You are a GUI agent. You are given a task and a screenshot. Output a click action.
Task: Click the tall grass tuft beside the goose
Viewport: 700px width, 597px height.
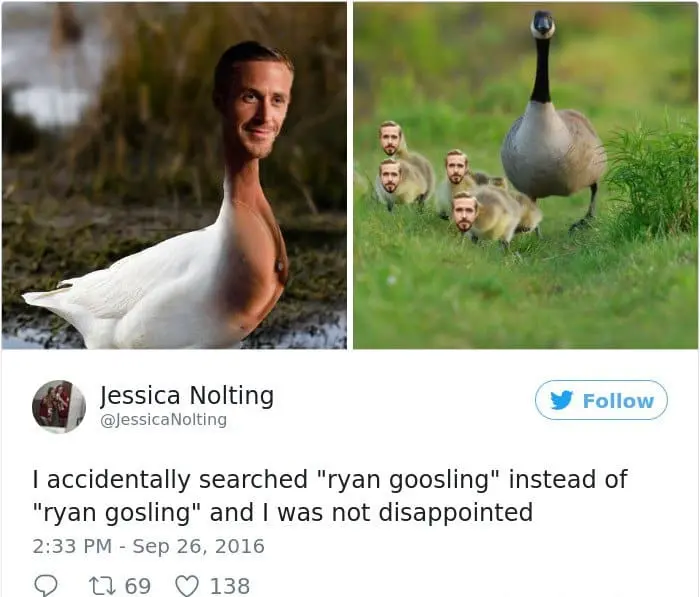[652, 179]
